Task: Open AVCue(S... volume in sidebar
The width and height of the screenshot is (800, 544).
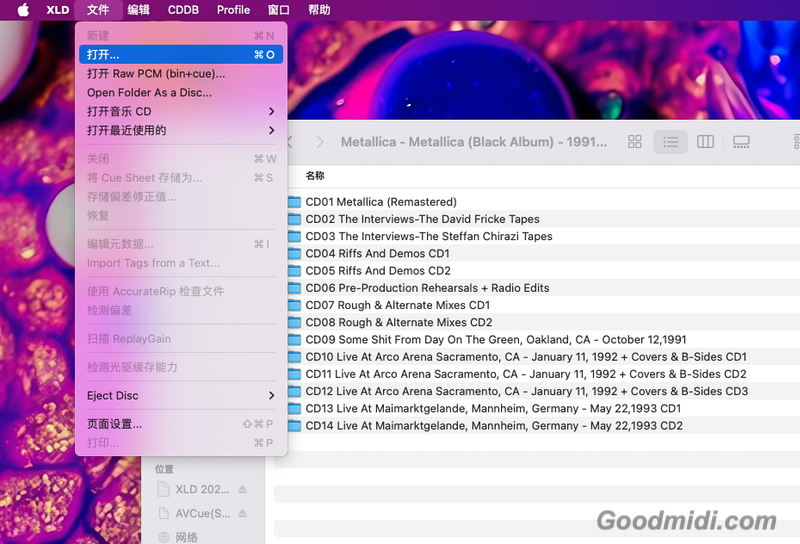Action: 203,513
